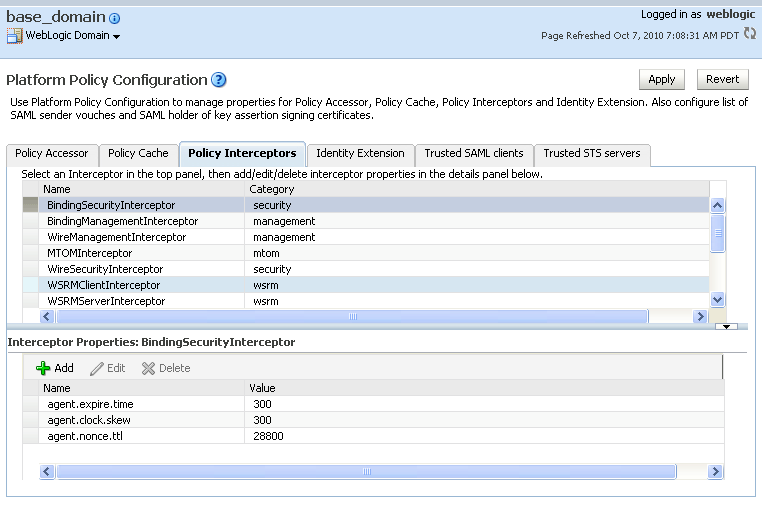Click the Name column header of interceptors table
Image resolution: width=762 pixels, height=506 pixels.
(x=141, y=189)
